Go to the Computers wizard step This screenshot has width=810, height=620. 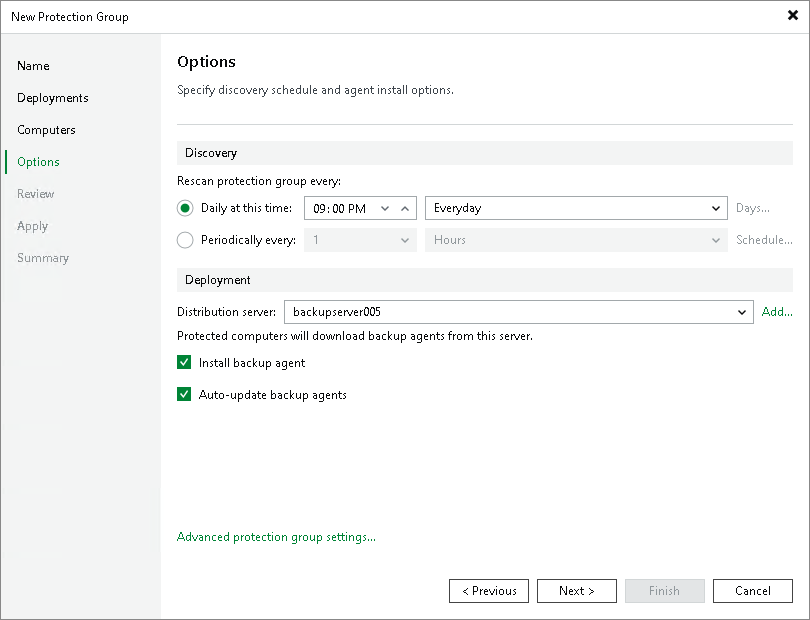46,130
